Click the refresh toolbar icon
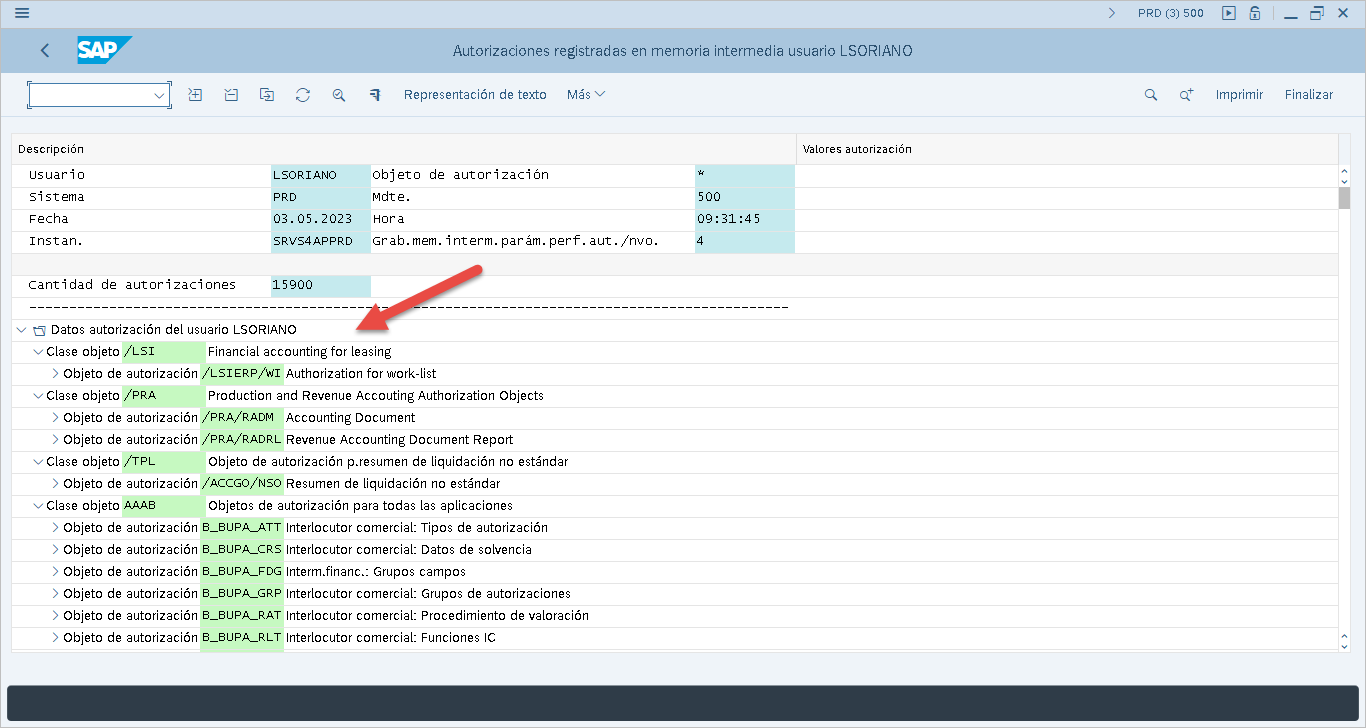The width and height of the screenshot is (1366, 728). pyautogui.click(x=303, y=95)
